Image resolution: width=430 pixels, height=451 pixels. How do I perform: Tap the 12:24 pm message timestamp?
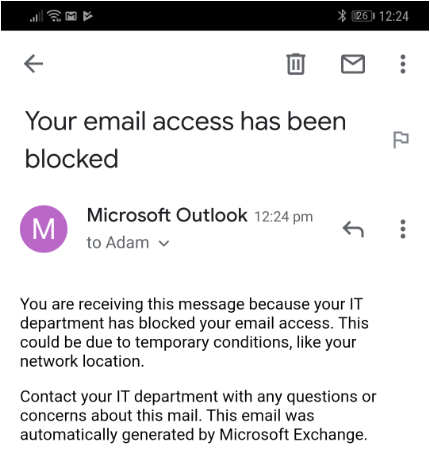click(284, 217)
